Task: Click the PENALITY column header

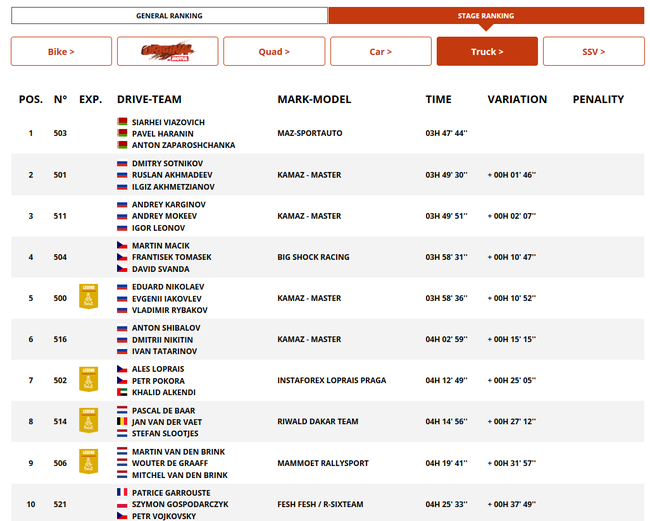Action: point(598,99)
